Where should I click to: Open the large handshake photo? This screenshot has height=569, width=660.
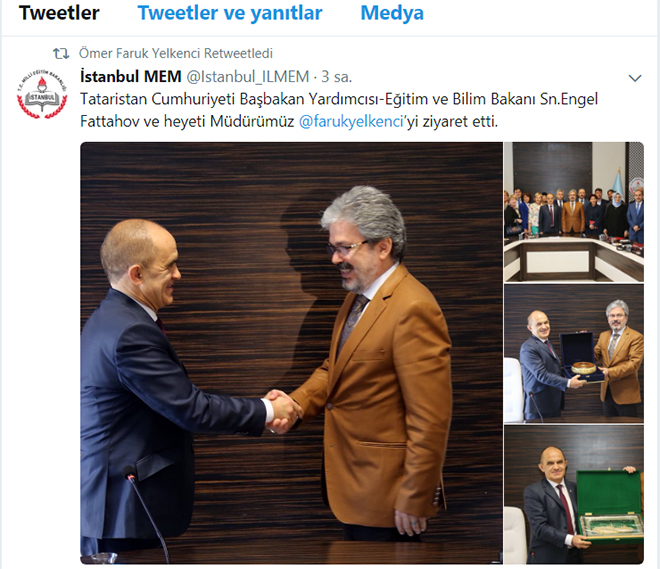click(291, 353)
